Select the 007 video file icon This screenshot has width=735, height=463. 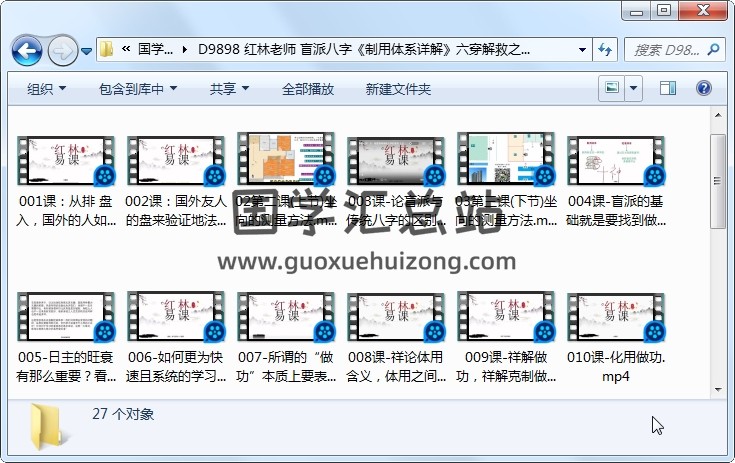286,316
